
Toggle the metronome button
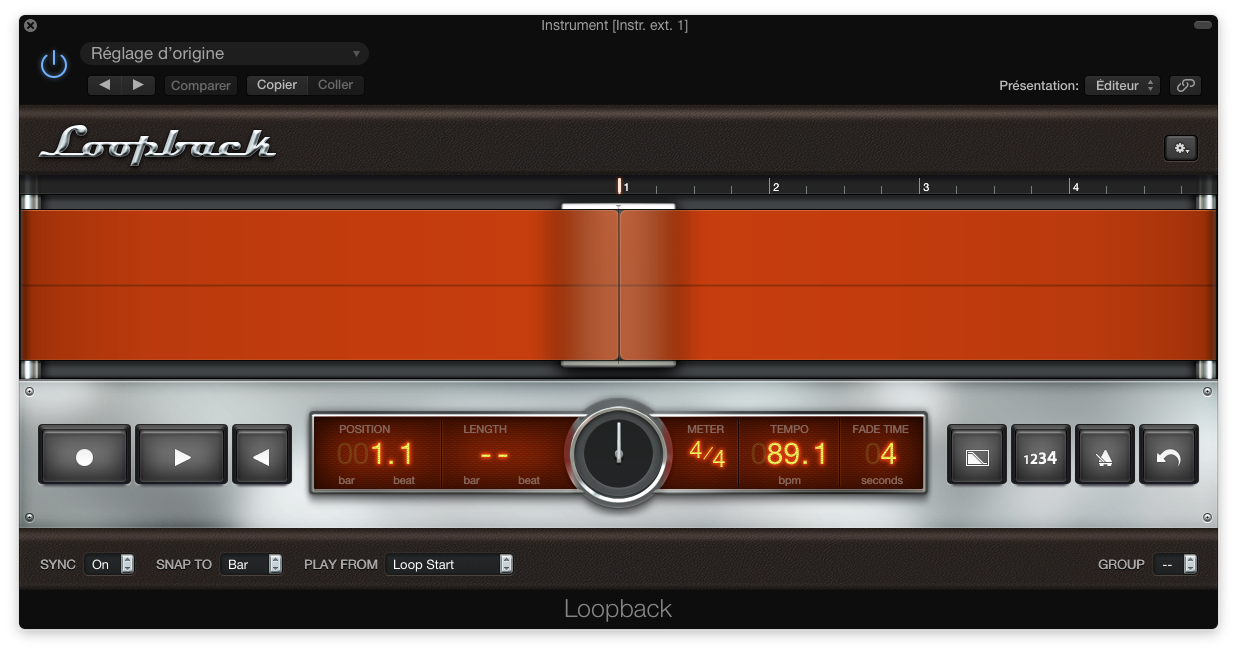coord(1105,456)
